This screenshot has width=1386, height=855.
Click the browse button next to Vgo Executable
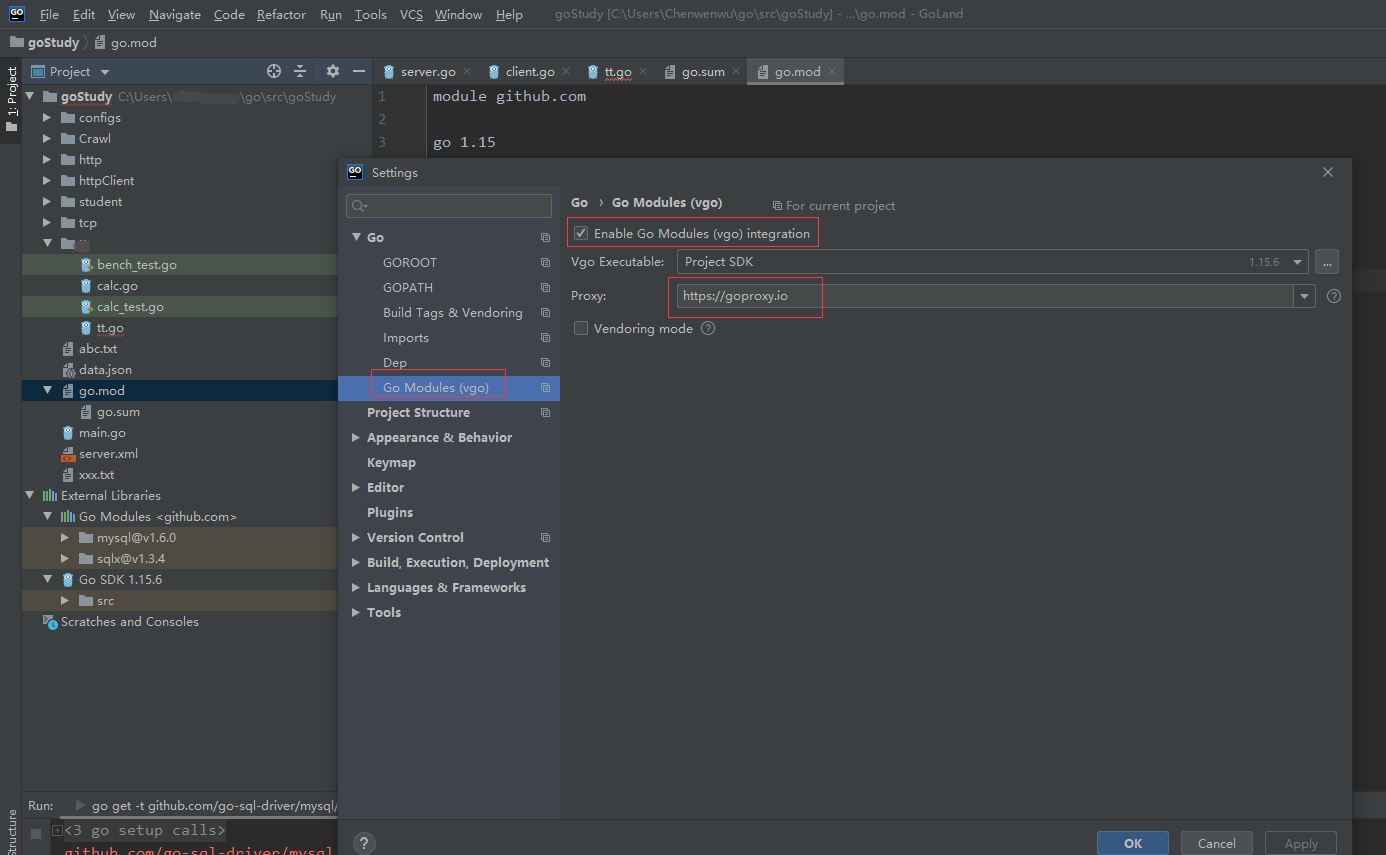(1327, 262)
